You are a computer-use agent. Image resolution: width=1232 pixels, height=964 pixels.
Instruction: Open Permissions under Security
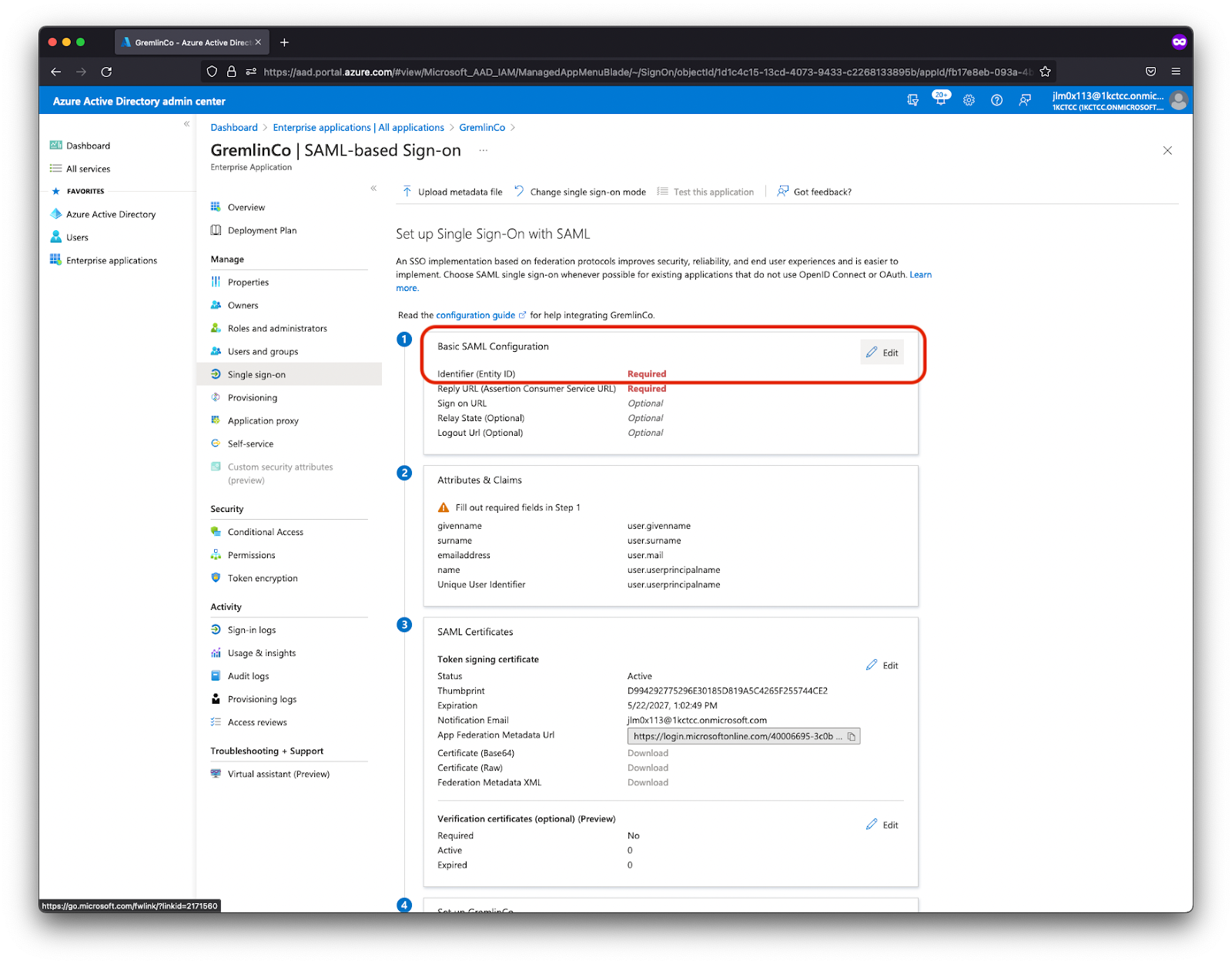[x=251, y=555]
